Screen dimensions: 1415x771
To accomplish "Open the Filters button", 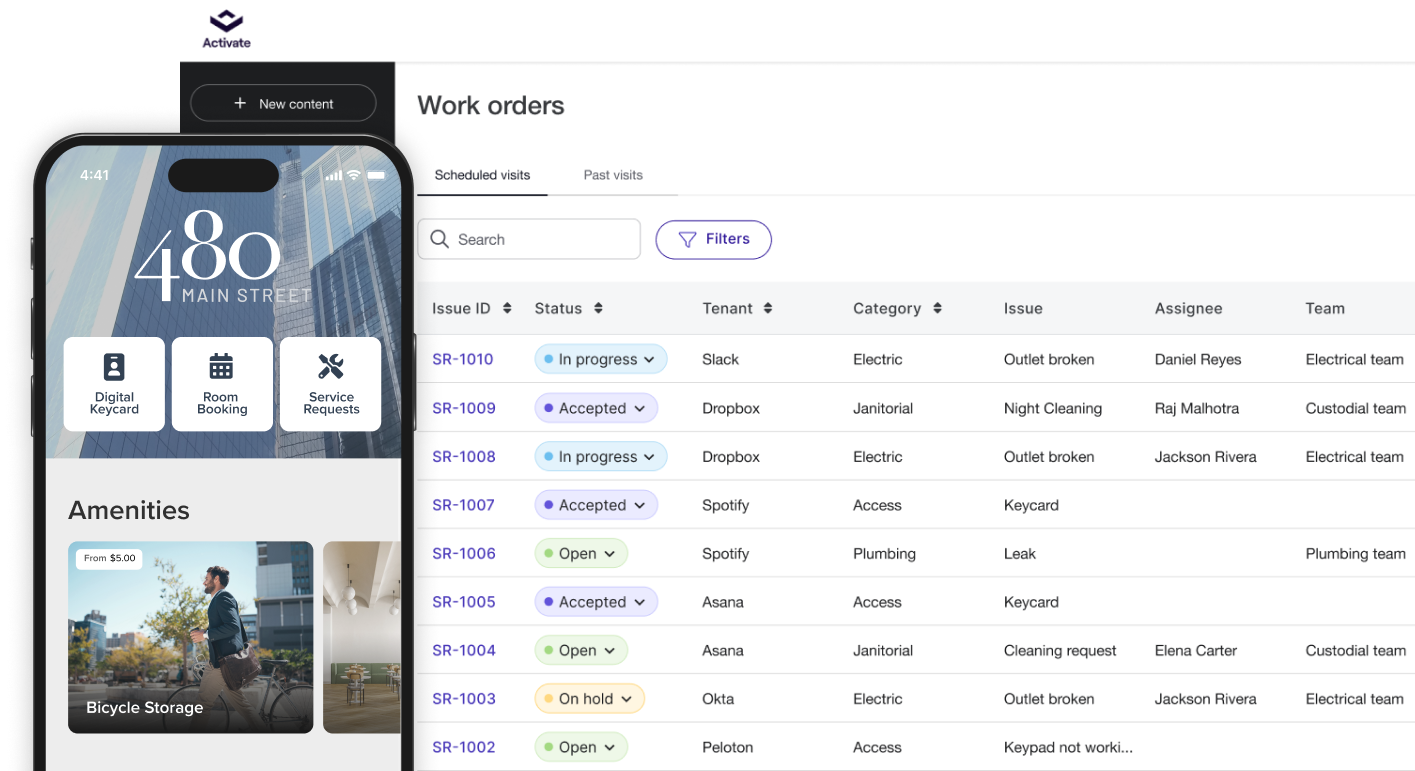I will (x=713, y=239).
